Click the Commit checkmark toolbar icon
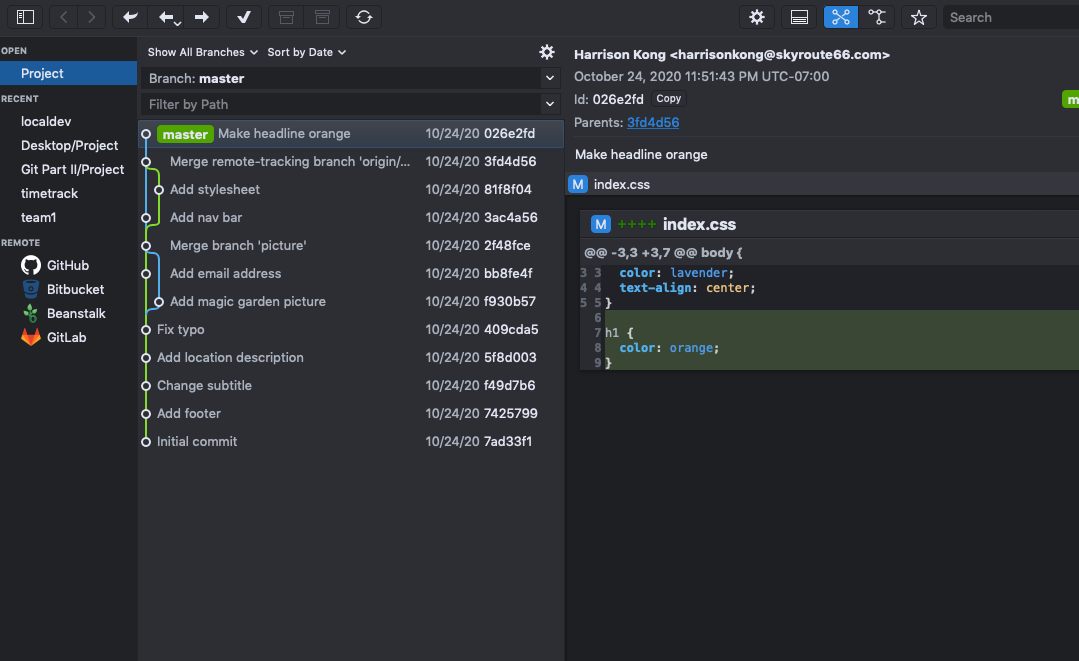This screenshot has height=661, width=1079. point(244,17)
